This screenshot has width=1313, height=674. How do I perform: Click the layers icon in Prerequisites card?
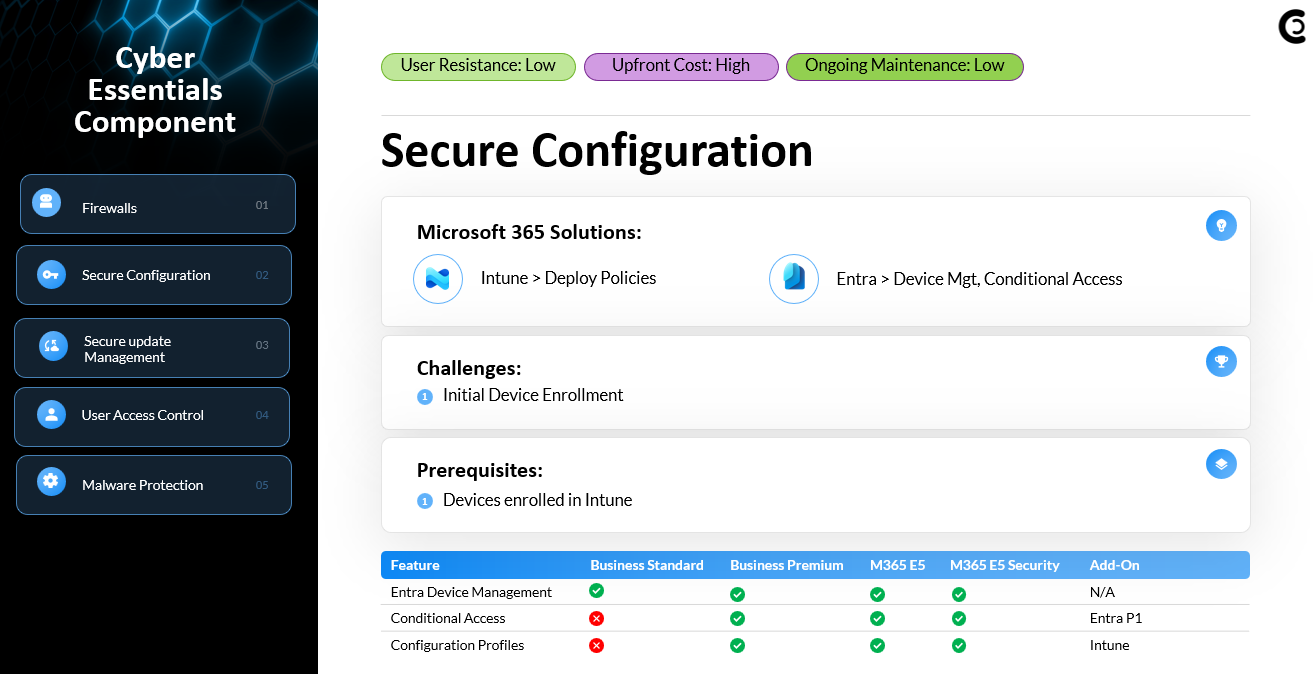[x=1221, y=465]
